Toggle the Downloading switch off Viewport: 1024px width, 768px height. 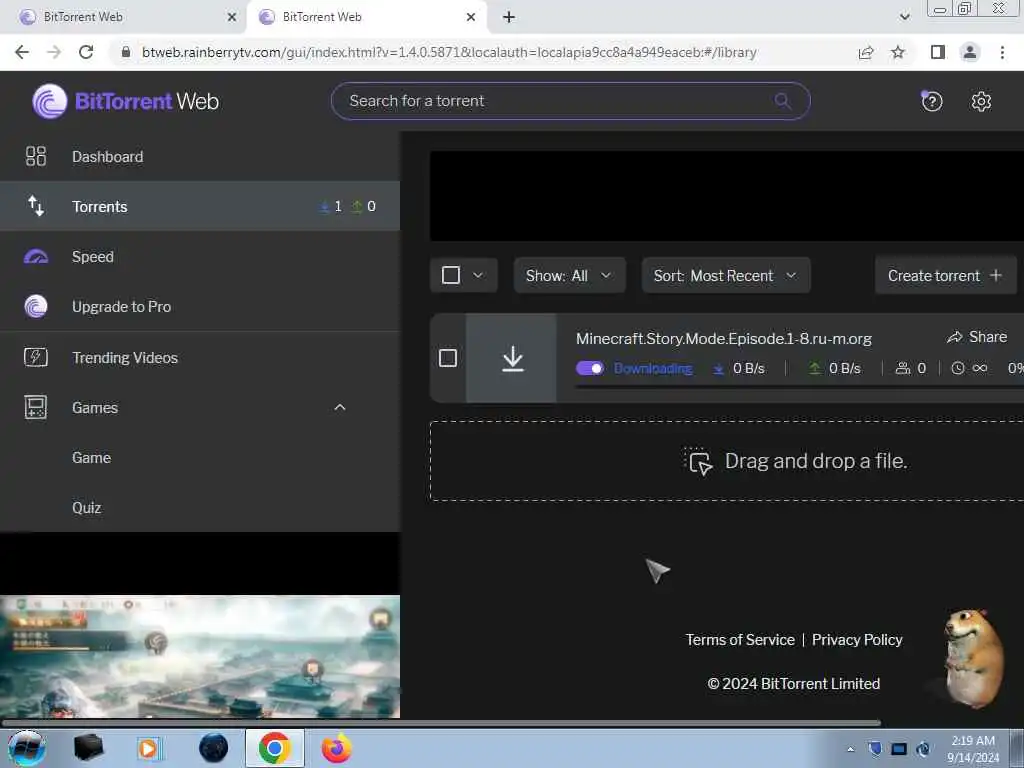click(x=590, y=368)
